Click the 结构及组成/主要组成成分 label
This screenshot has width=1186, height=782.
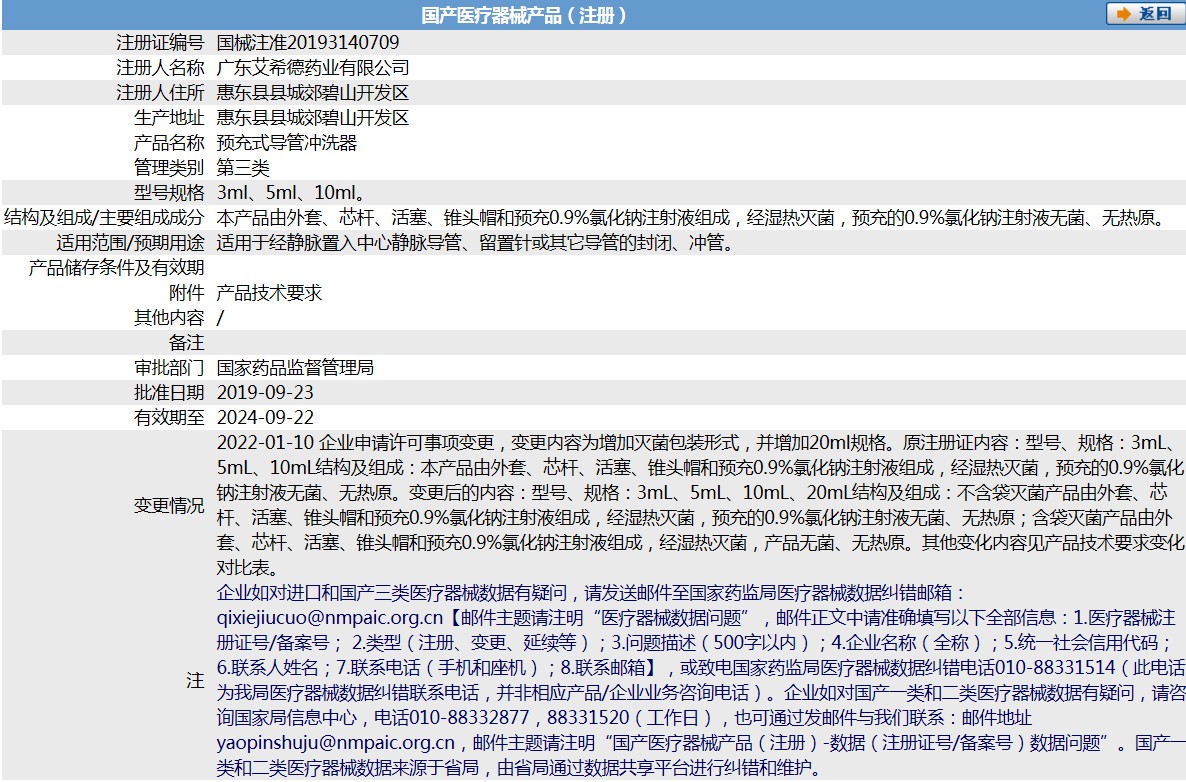(x=104, y=217)
